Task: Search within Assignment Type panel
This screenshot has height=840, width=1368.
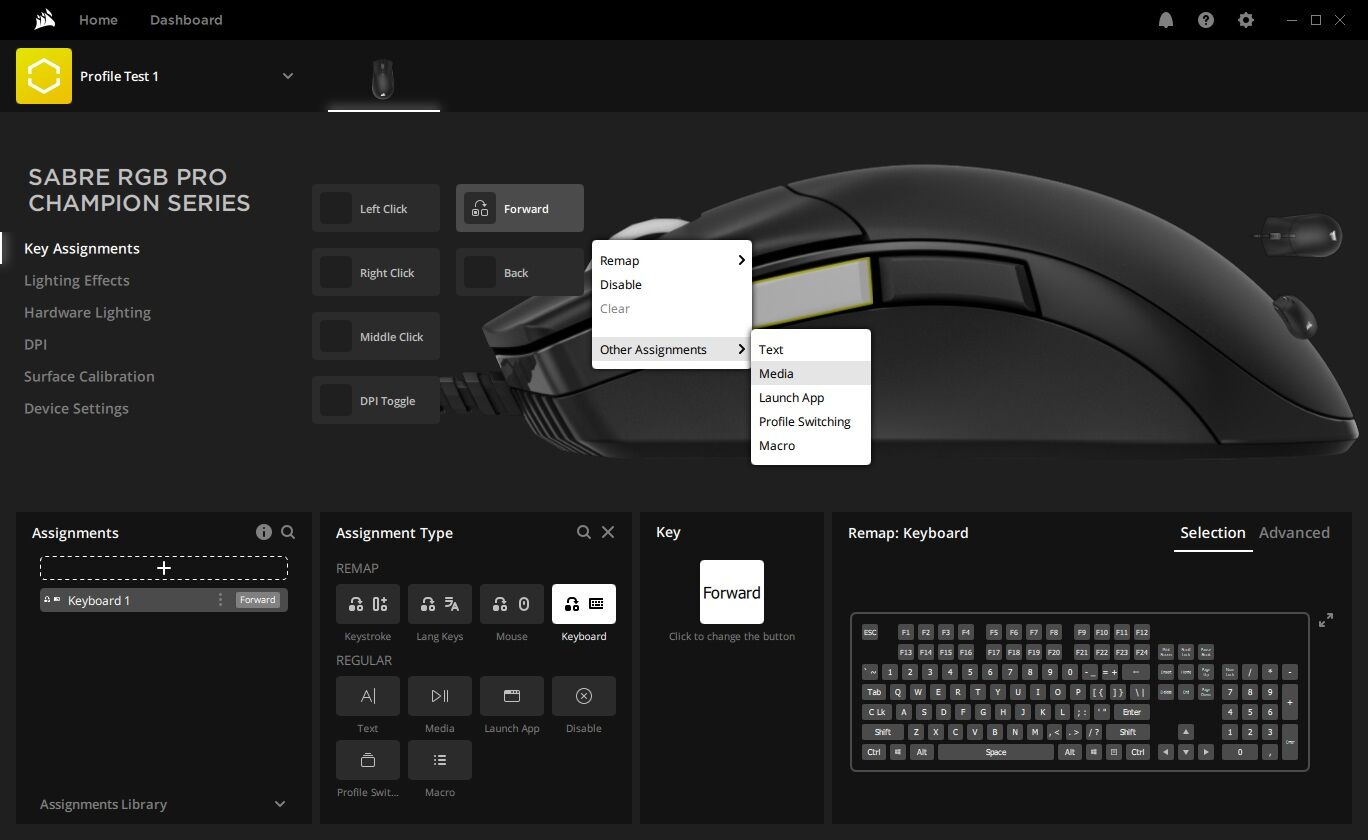Action: tap(584, 532)
